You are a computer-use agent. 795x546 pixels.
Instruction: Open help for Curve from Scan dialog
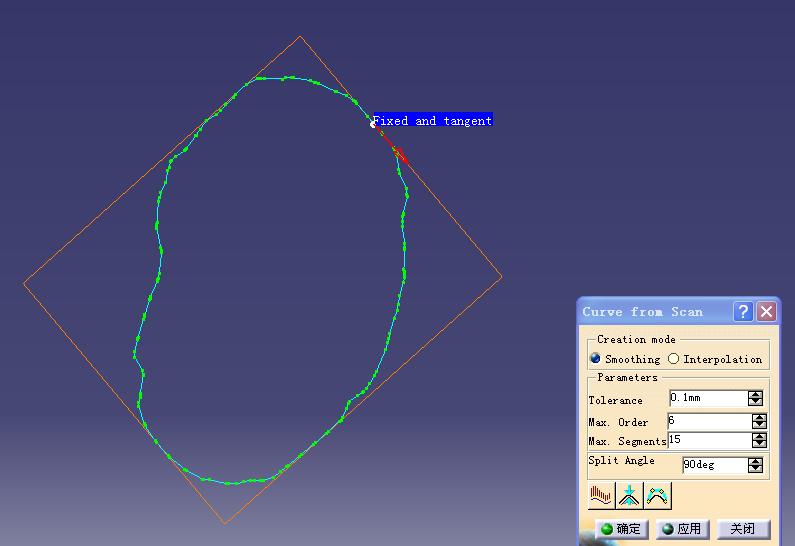(743, 311)
